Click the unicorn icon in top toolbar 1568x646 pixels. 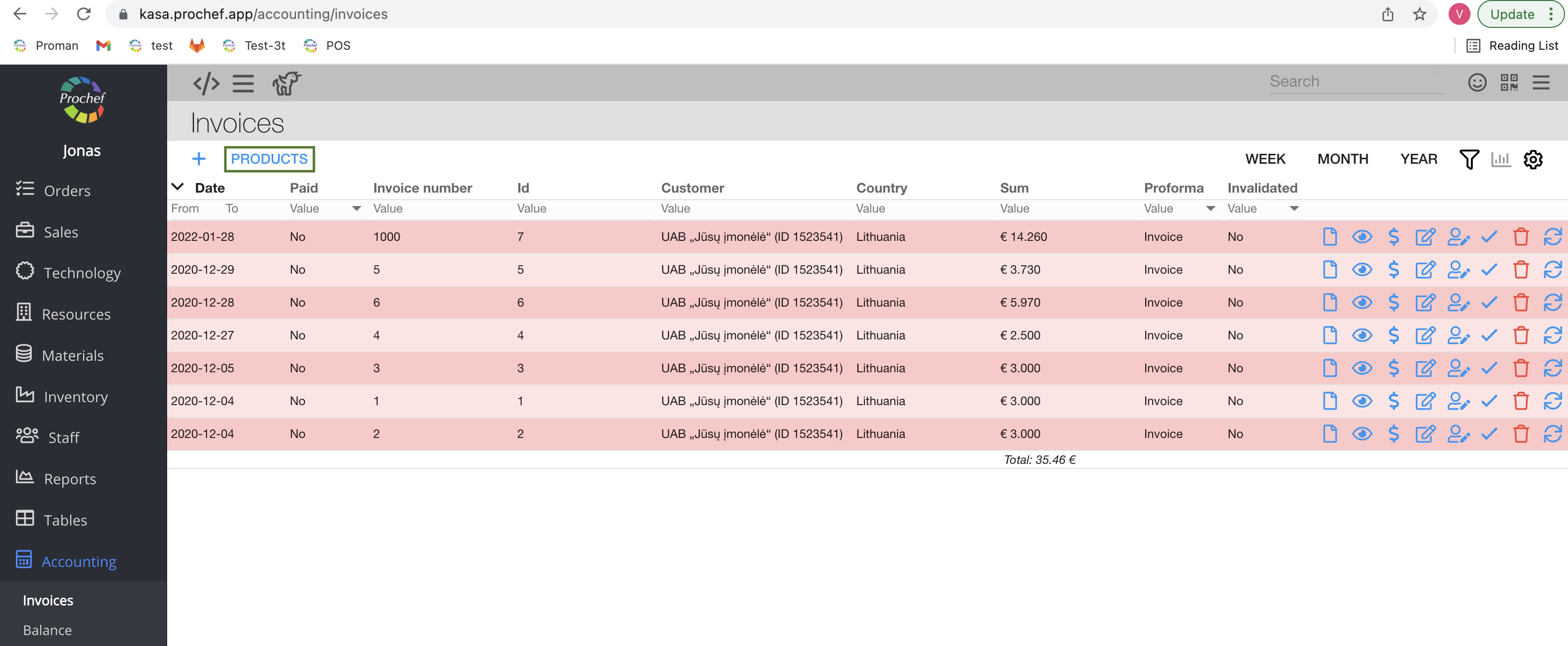click(287, 83)
